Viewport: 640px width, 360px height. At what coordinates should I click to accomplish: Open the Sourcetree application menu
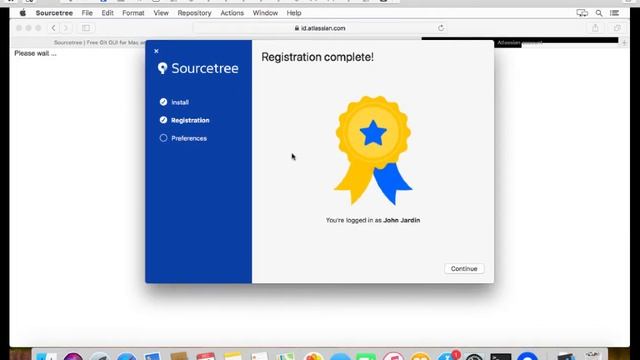point(54,13)
